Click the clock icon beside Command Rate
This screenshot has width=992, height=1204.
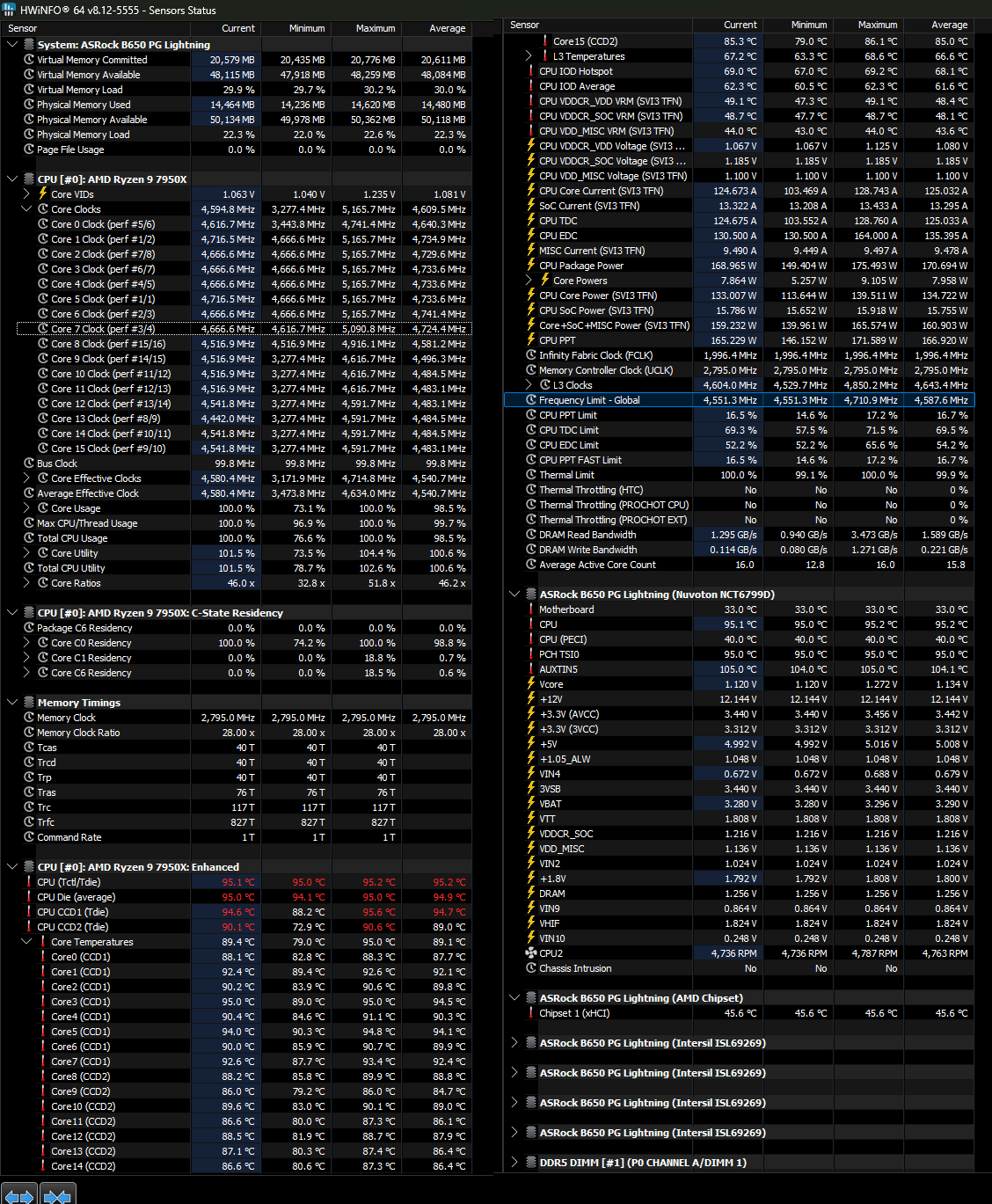29,837
